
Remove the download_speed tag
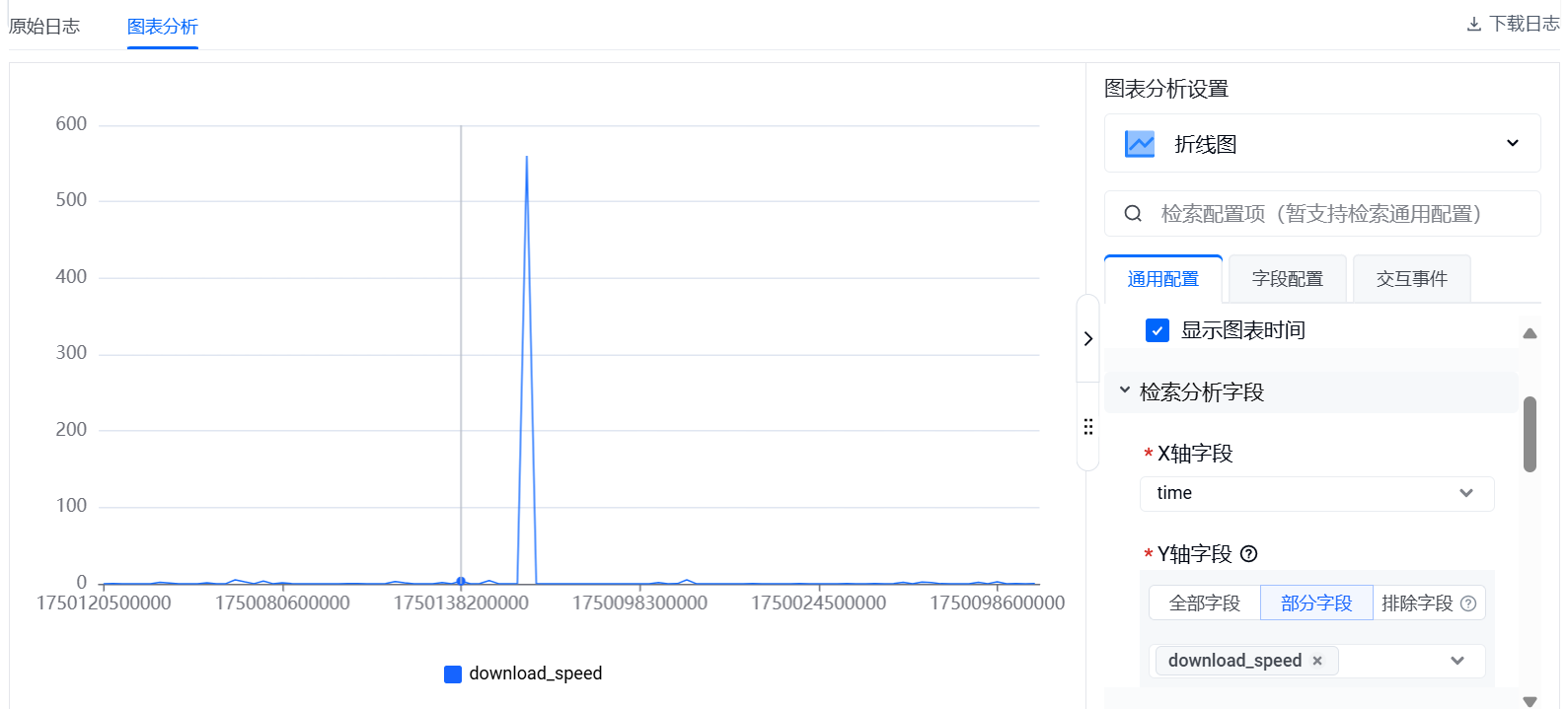tap(1317, 661)
